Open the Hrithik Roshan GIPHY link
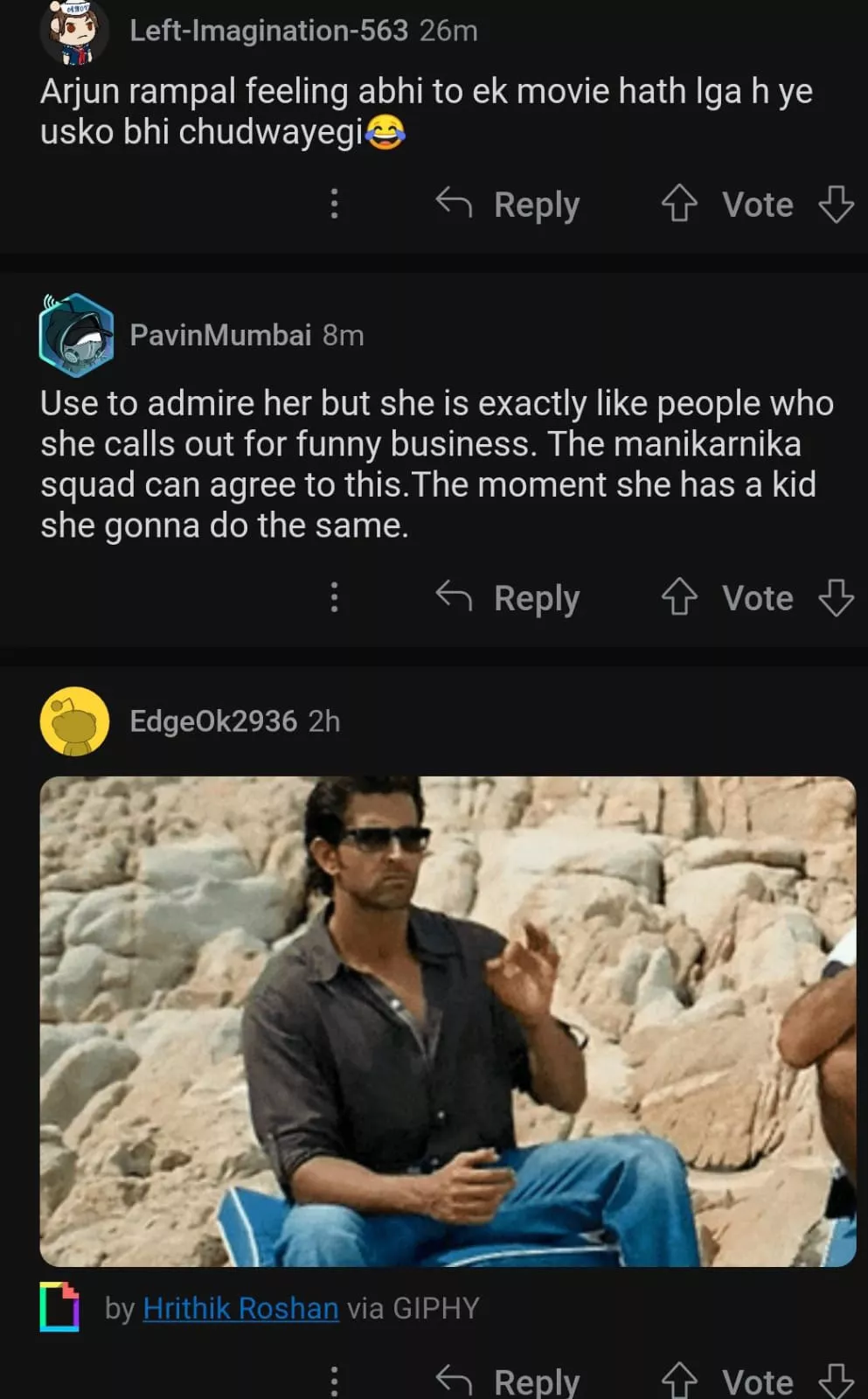Screen dimensions: 868x1399 pos(240,1308)
